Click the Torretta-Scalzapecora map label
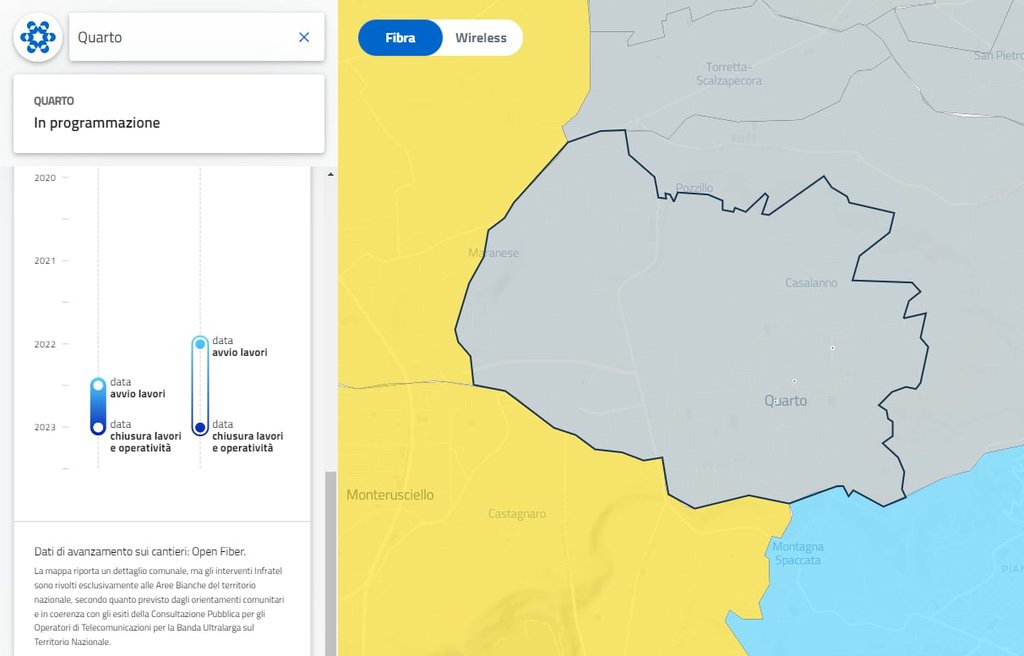The width and height of the screenshot is (1024, 656). coord(728,73)
